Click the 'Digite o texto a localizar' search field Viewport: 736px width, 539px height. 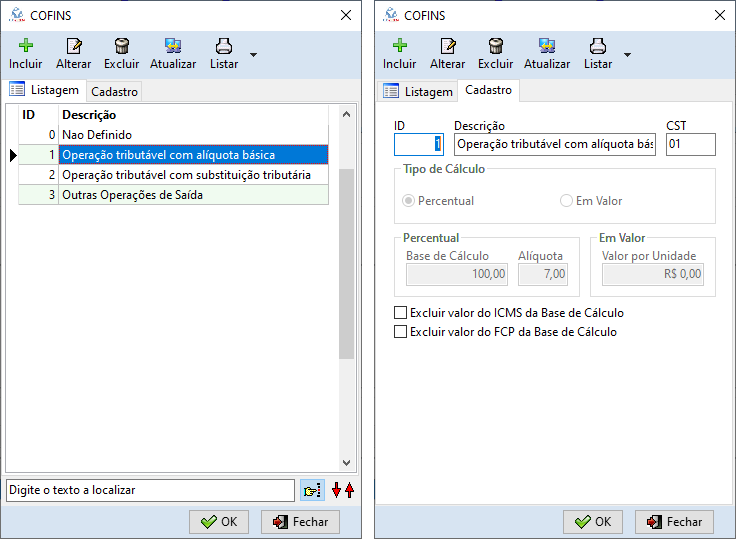click(x=150, y=490)
